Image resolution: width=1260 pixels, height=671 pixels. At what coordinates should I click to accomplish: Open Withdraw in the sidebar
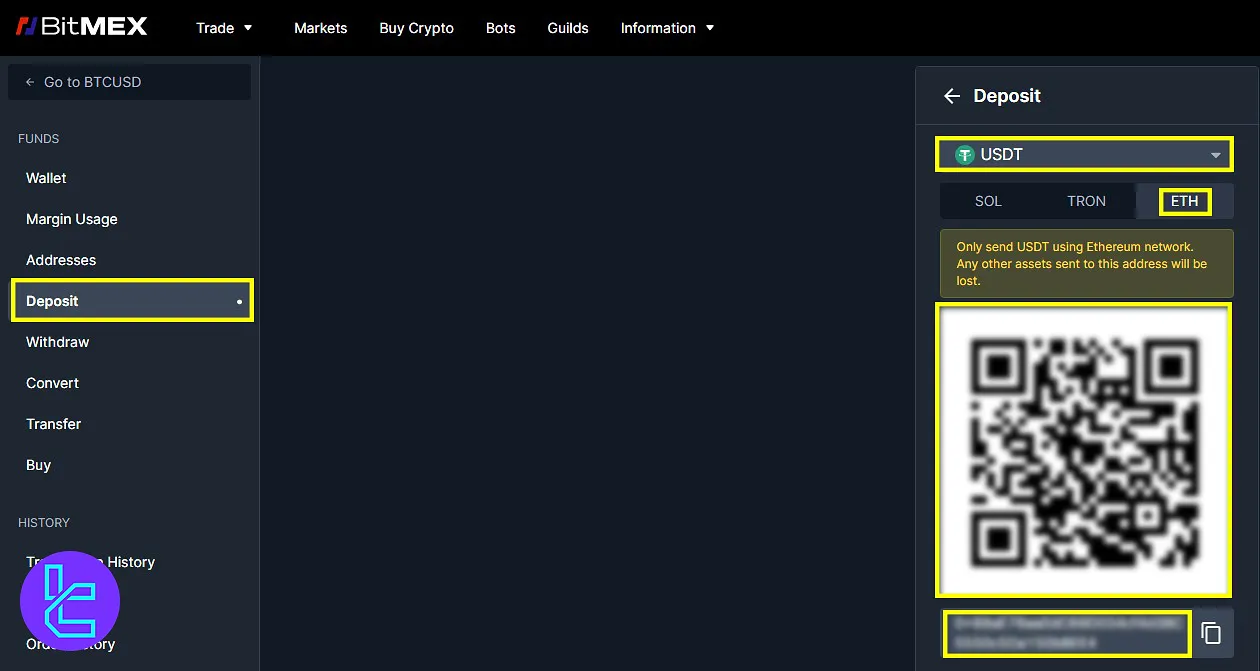(x=57, y=342)
